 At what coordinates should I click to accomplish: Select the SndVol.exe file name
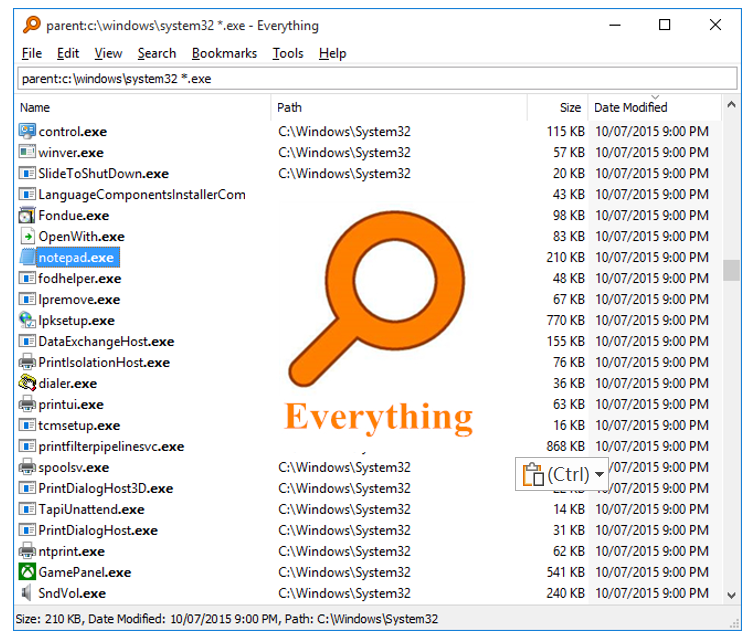coord(72,594)
